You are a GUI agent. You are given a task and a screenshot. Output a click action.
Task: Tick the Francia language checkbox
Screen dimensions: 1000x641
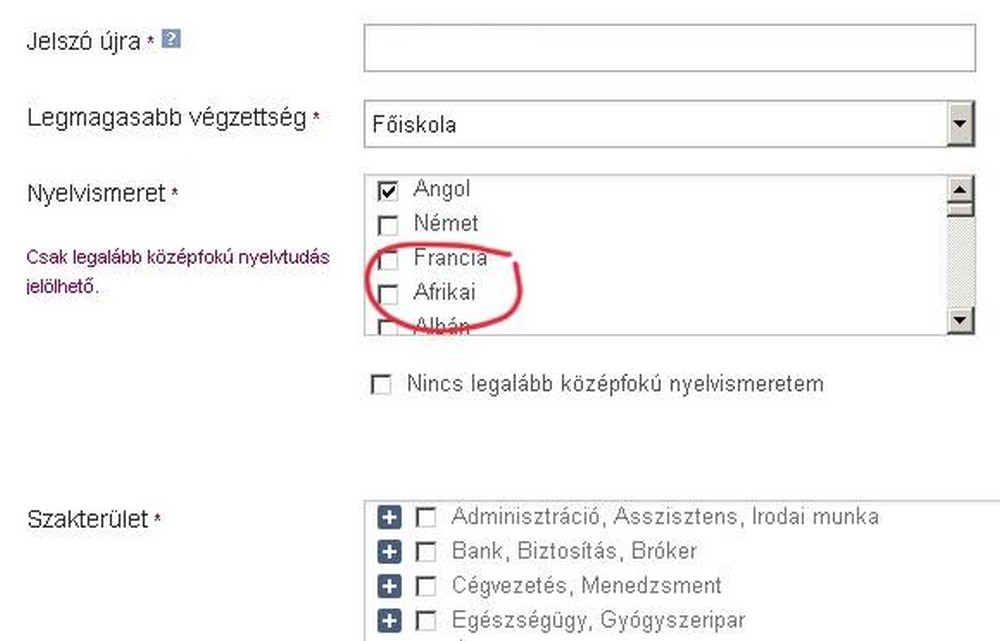point(388,260)
